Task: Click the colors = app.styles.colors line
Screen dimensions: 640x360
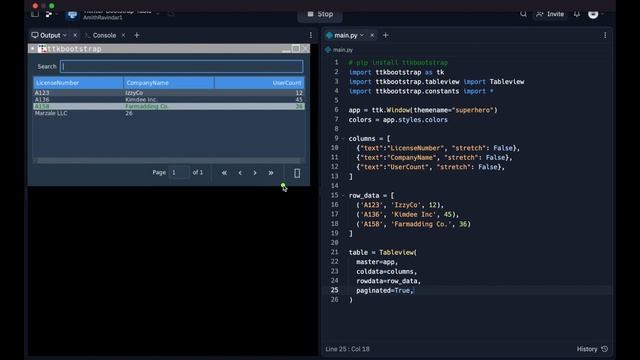Action: click(398, 120)
